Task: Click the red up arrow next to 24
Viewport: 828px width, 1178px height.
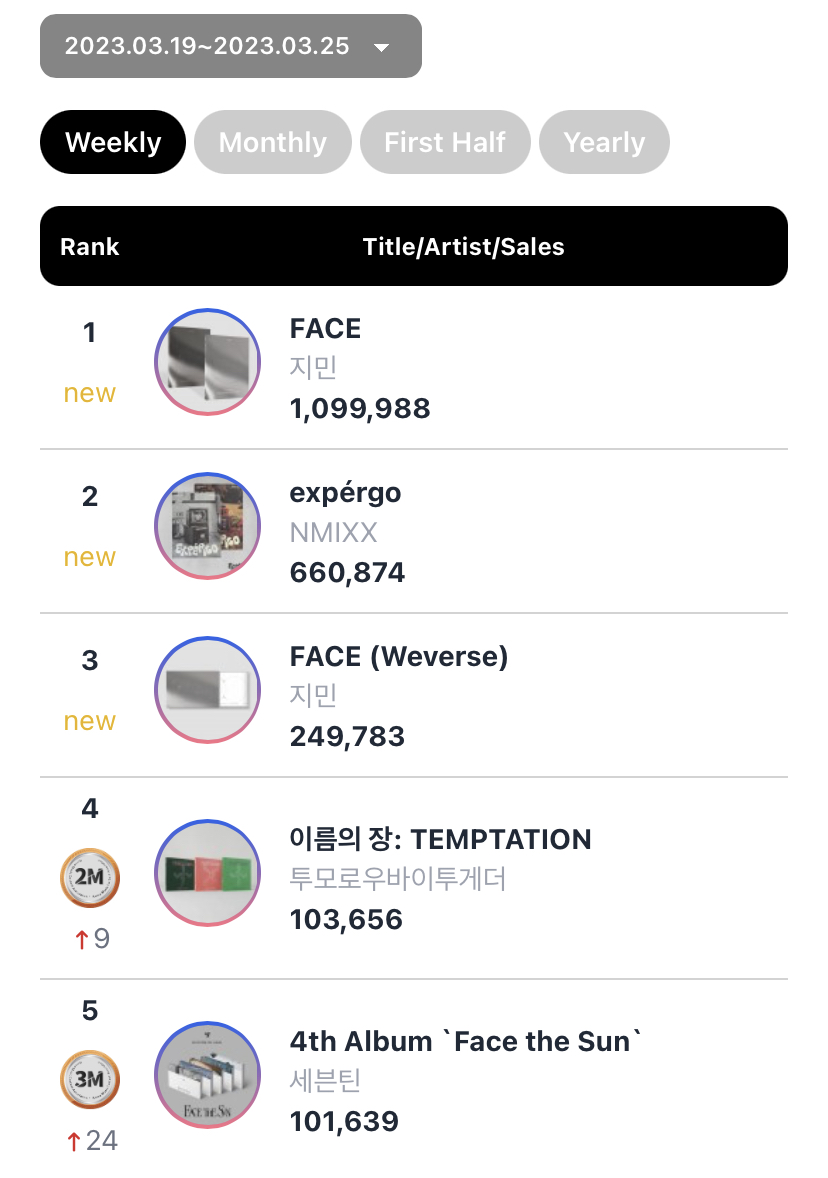Action: pyautogui.click(x=73, y=1141)
